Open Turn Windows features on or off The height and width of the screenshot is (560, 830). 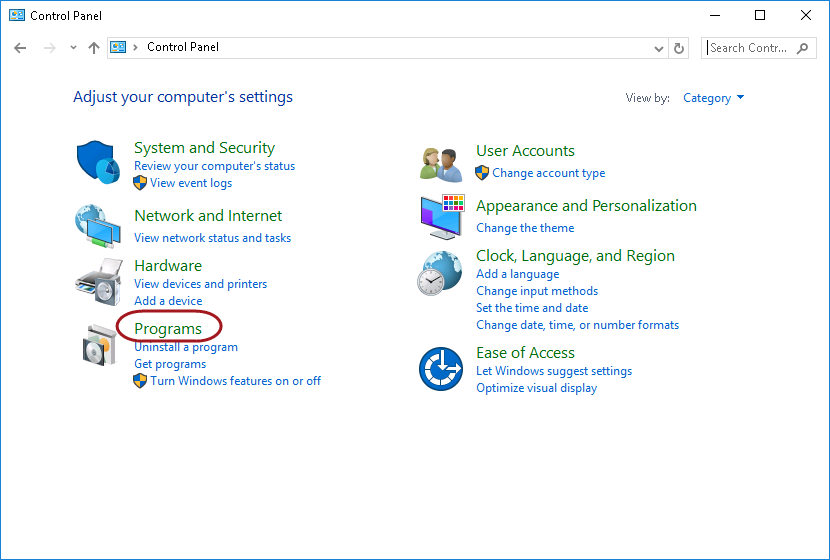tap(235, 381)
